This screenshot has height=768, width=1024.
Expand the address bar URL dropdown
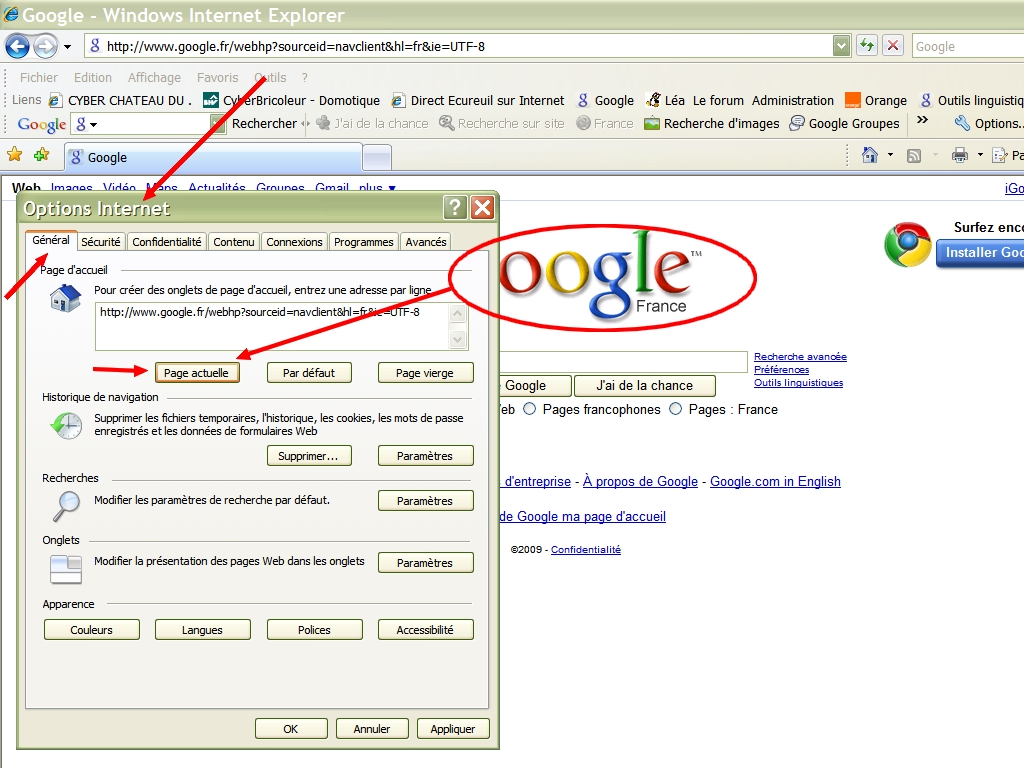842,46
